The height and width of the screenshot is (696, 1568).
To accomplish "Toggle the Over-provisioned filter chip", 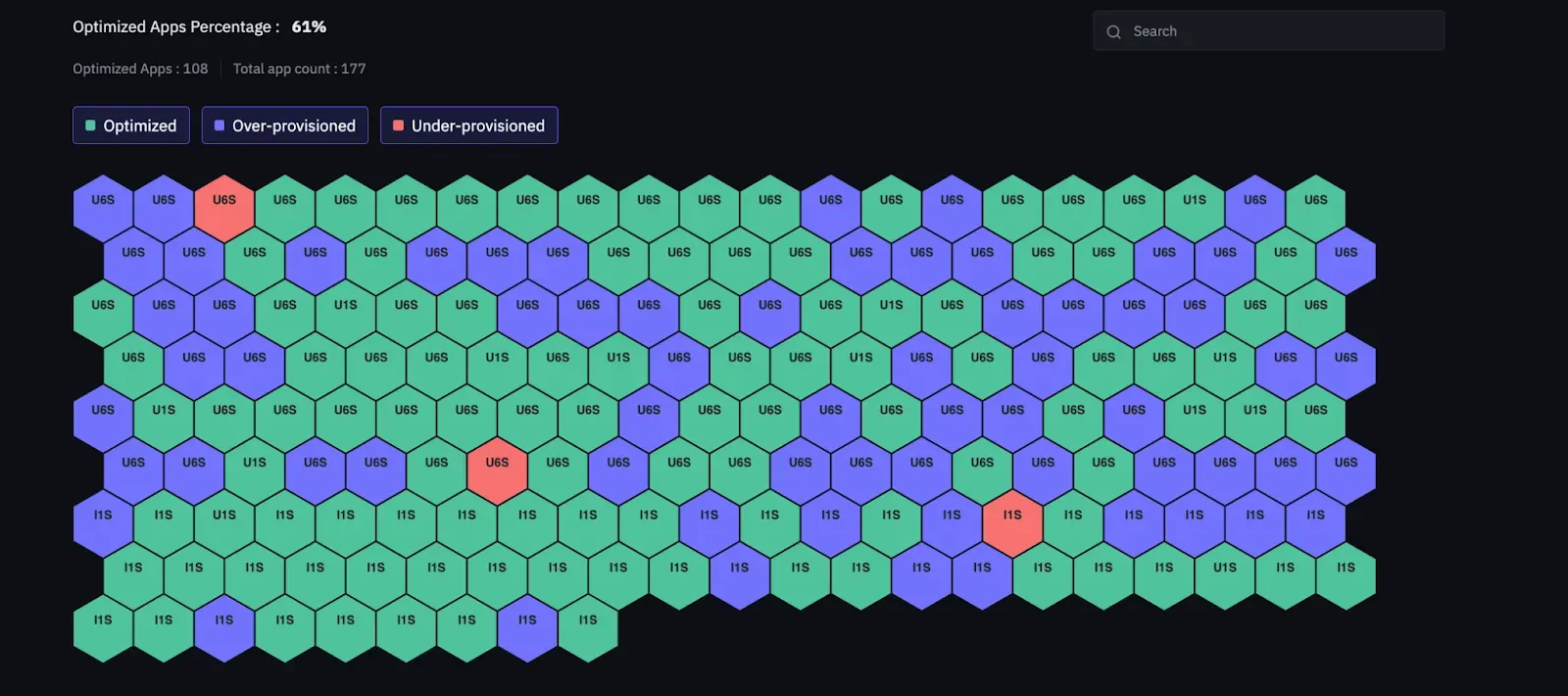I will [285, 125].
